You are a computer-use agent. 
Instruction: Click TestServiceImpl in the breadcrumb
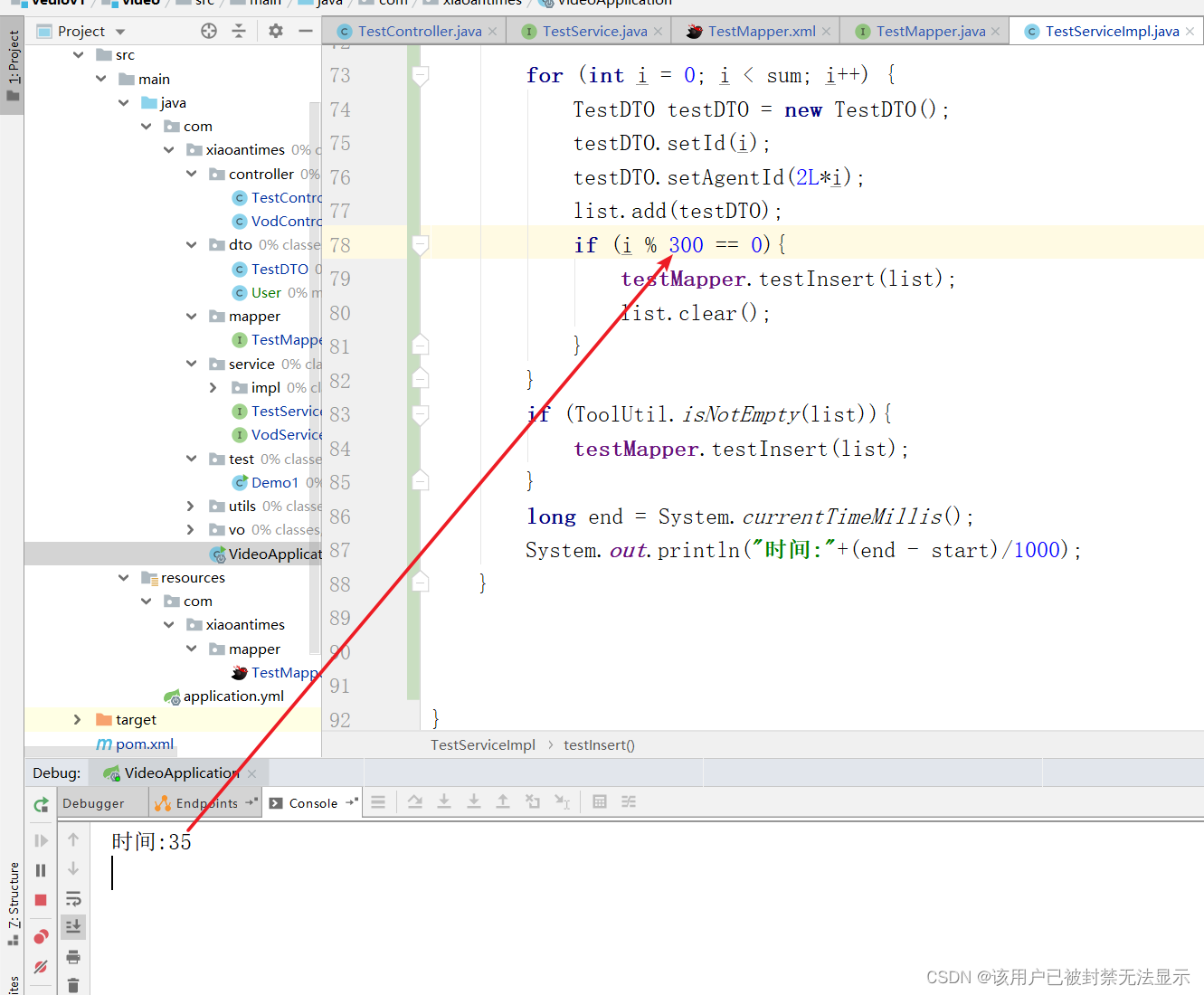pyautogui.click(x=483, y=744)
